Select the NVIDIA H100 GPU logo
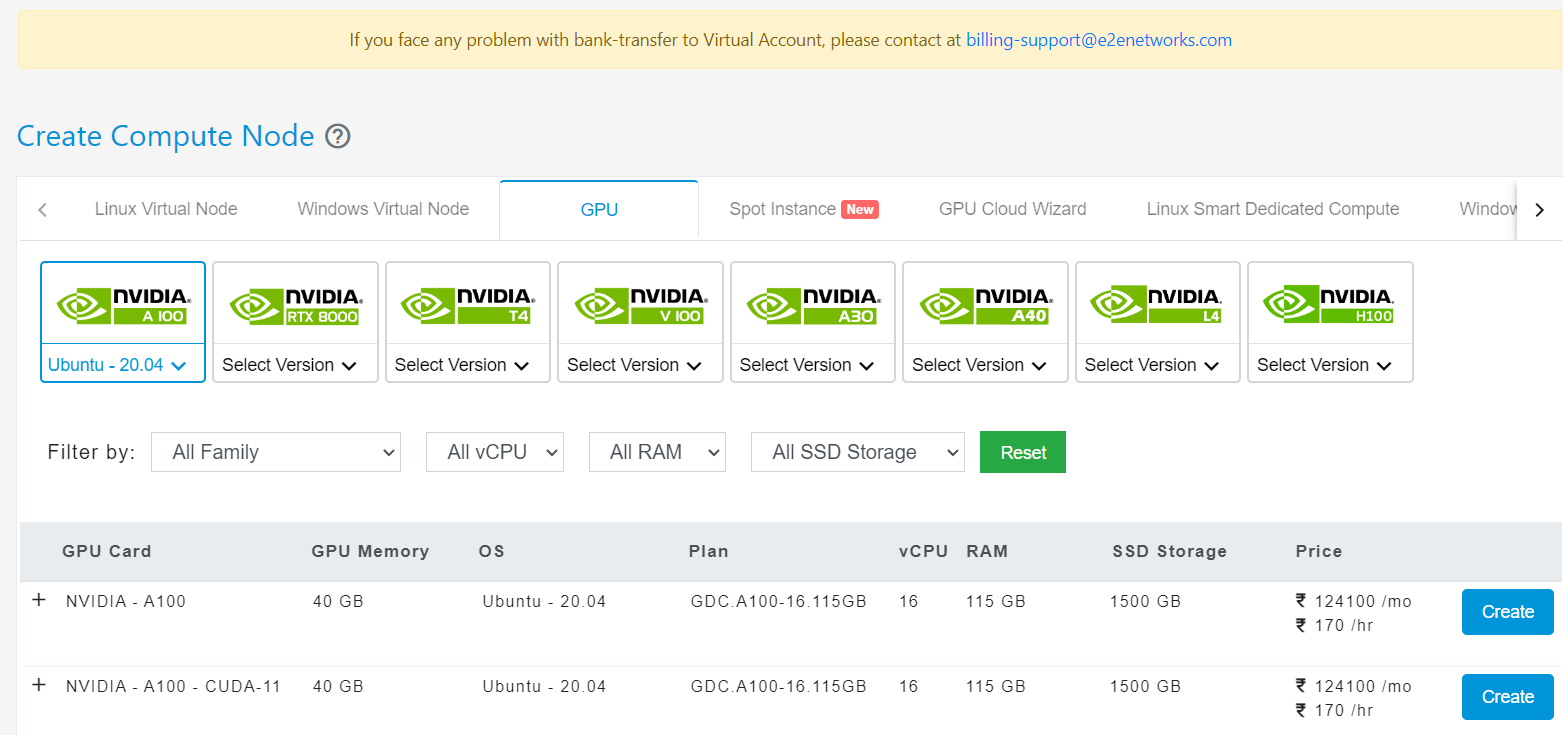Viewport: 1563px width, 735px height. [x=1330, y=304]
